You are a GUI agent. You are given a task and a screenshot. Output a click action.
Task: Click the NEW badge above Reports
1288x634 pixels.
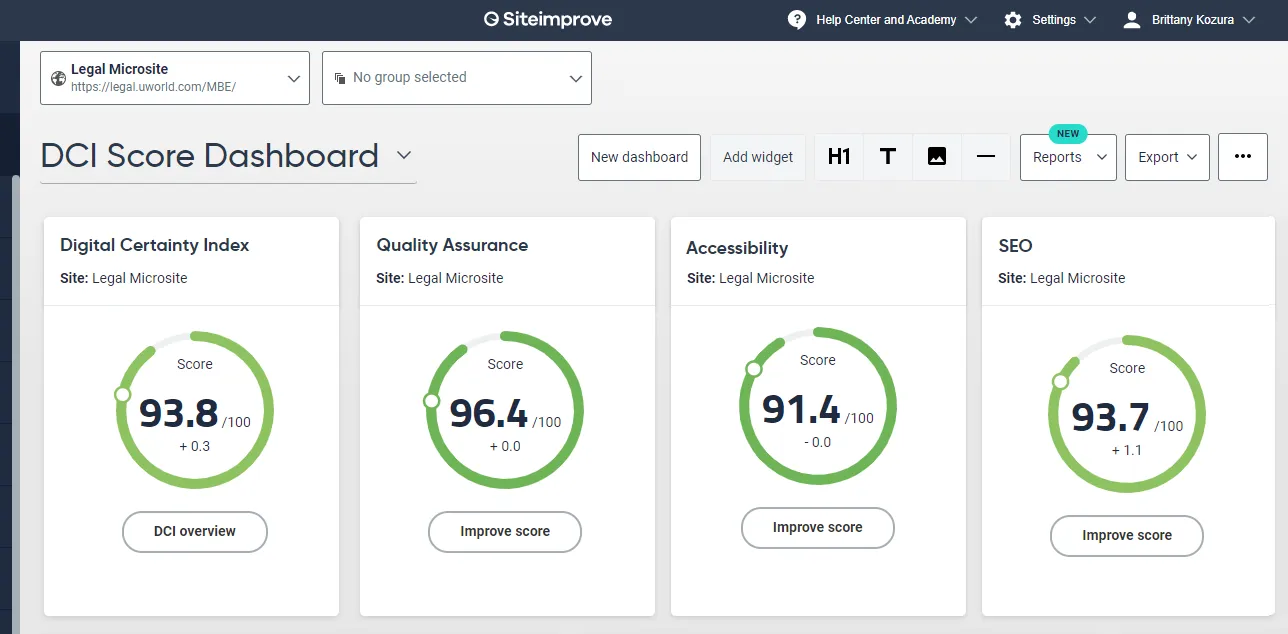[x=1068, y=133]
